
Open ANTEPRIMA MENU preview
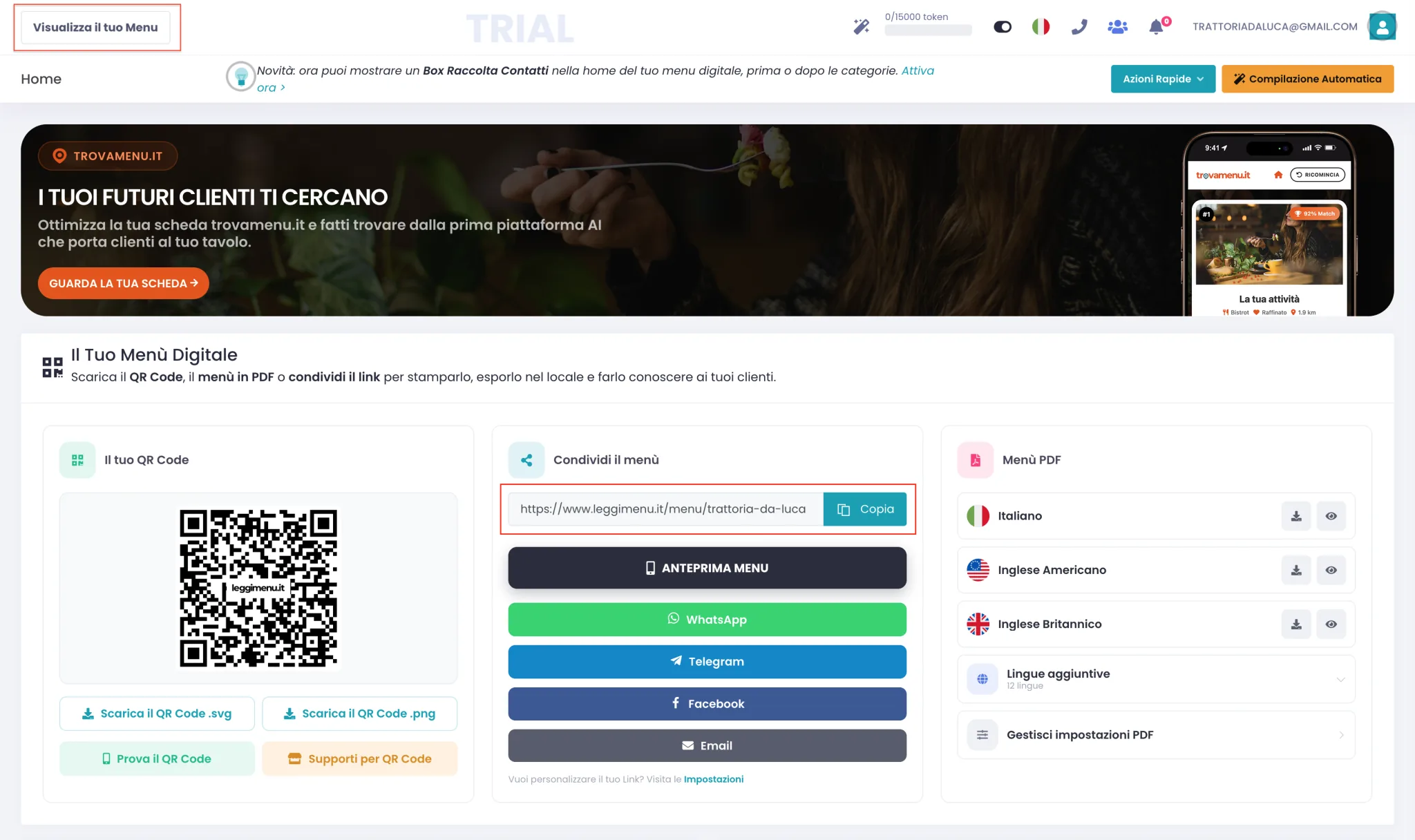(707, 568)
